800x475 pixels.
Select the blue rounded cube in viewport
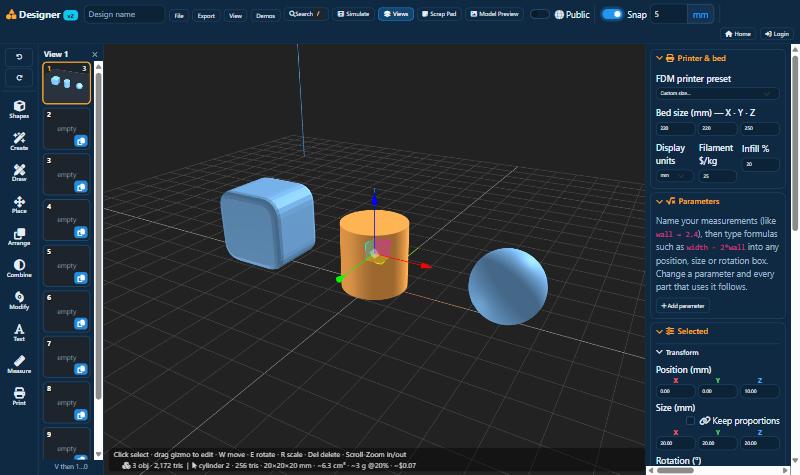point(268,223)
